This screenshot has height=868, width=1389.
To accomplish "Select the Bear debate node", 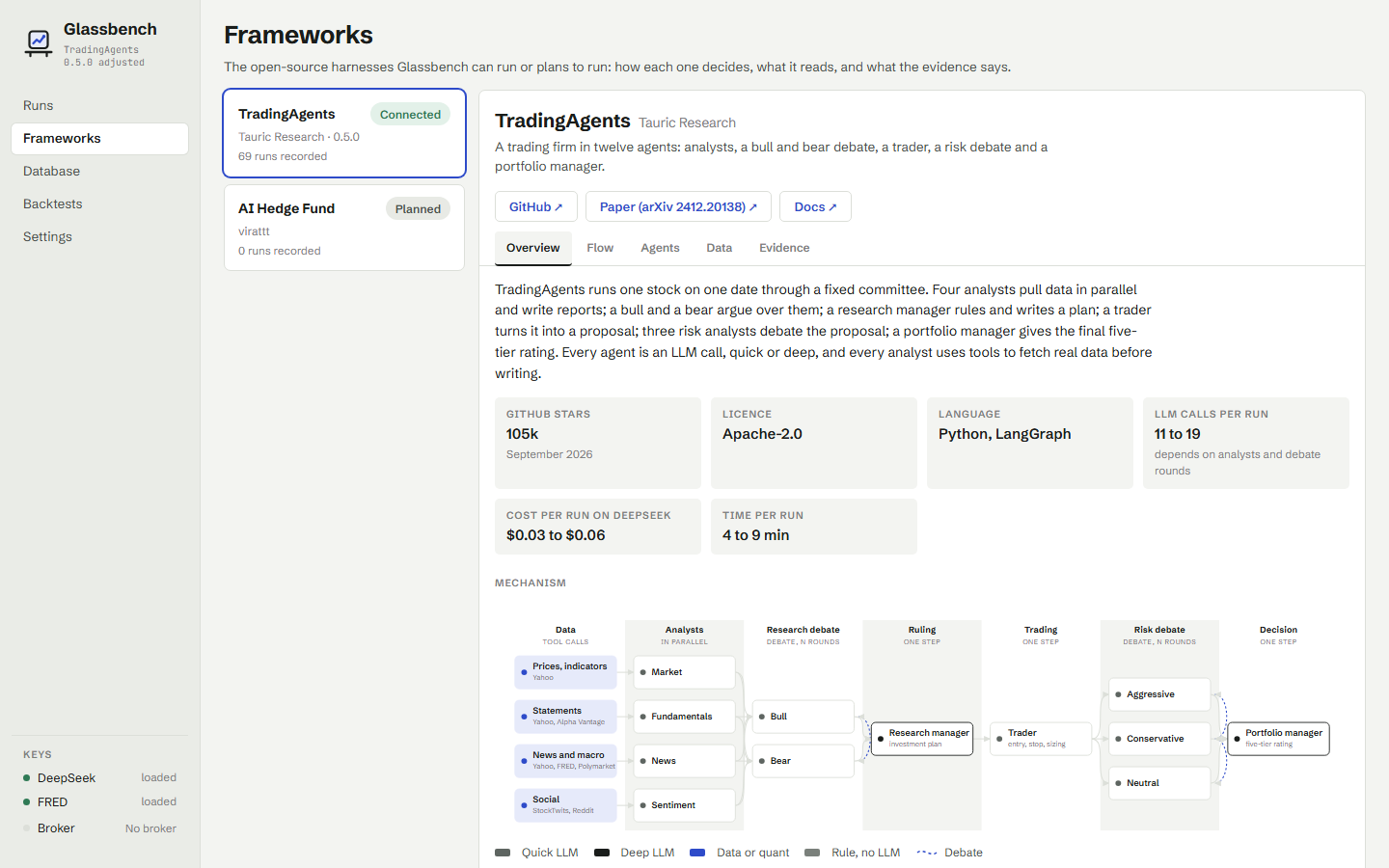I will click(803, 761).
